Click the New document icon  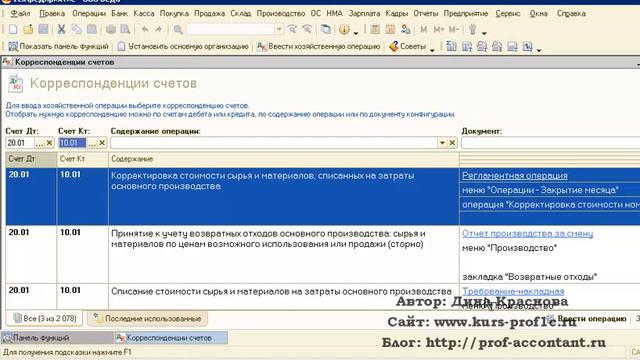pos(13,29)
